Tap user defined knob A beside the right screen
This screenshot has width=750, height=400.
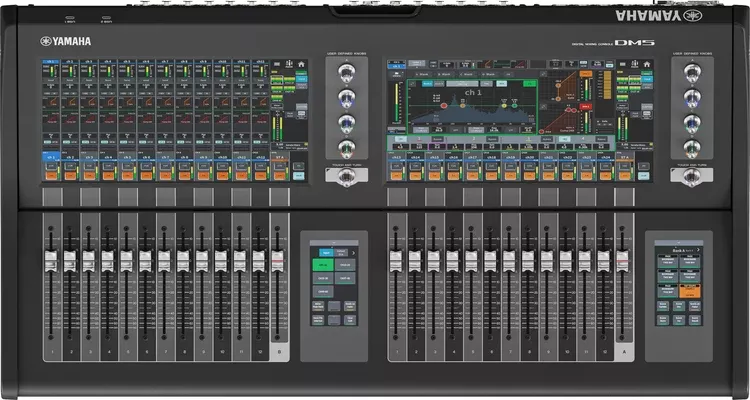692,72
